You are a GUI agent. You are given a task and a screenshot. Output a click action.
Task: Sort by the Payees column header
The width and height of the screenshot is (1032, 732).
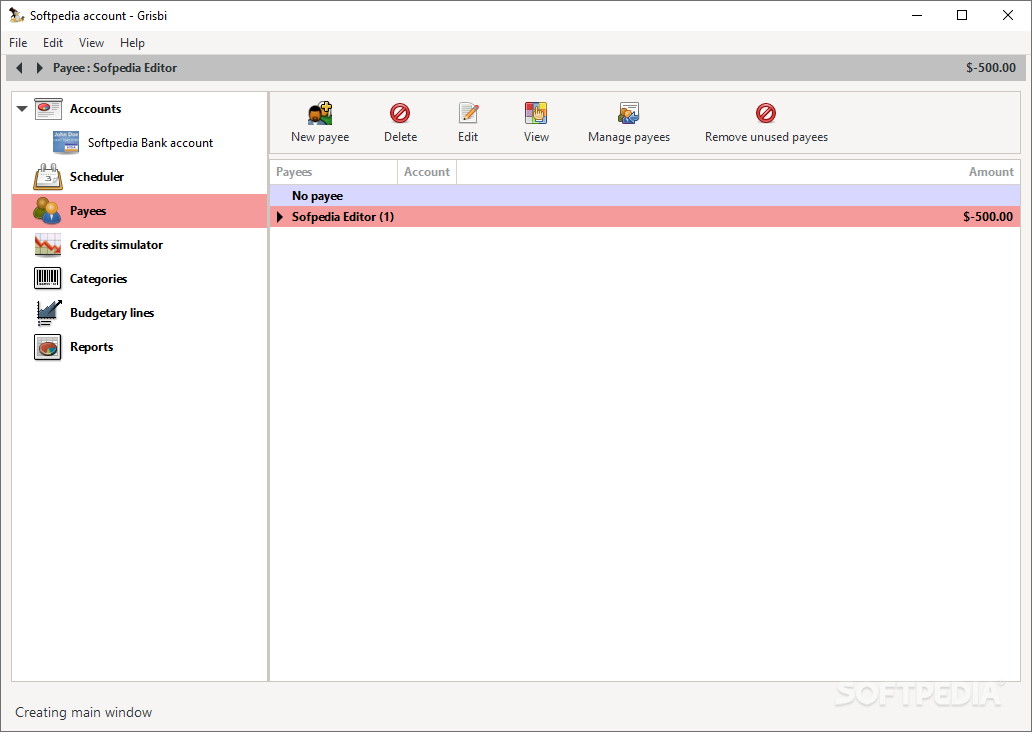[333, 172]
